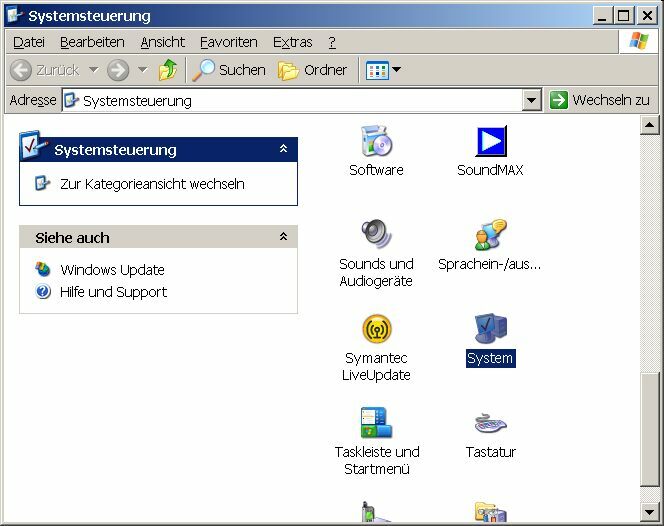Click the scrollbar down arrow
Viewport: 664px width, 526px height.
click(x=649, y=512)
